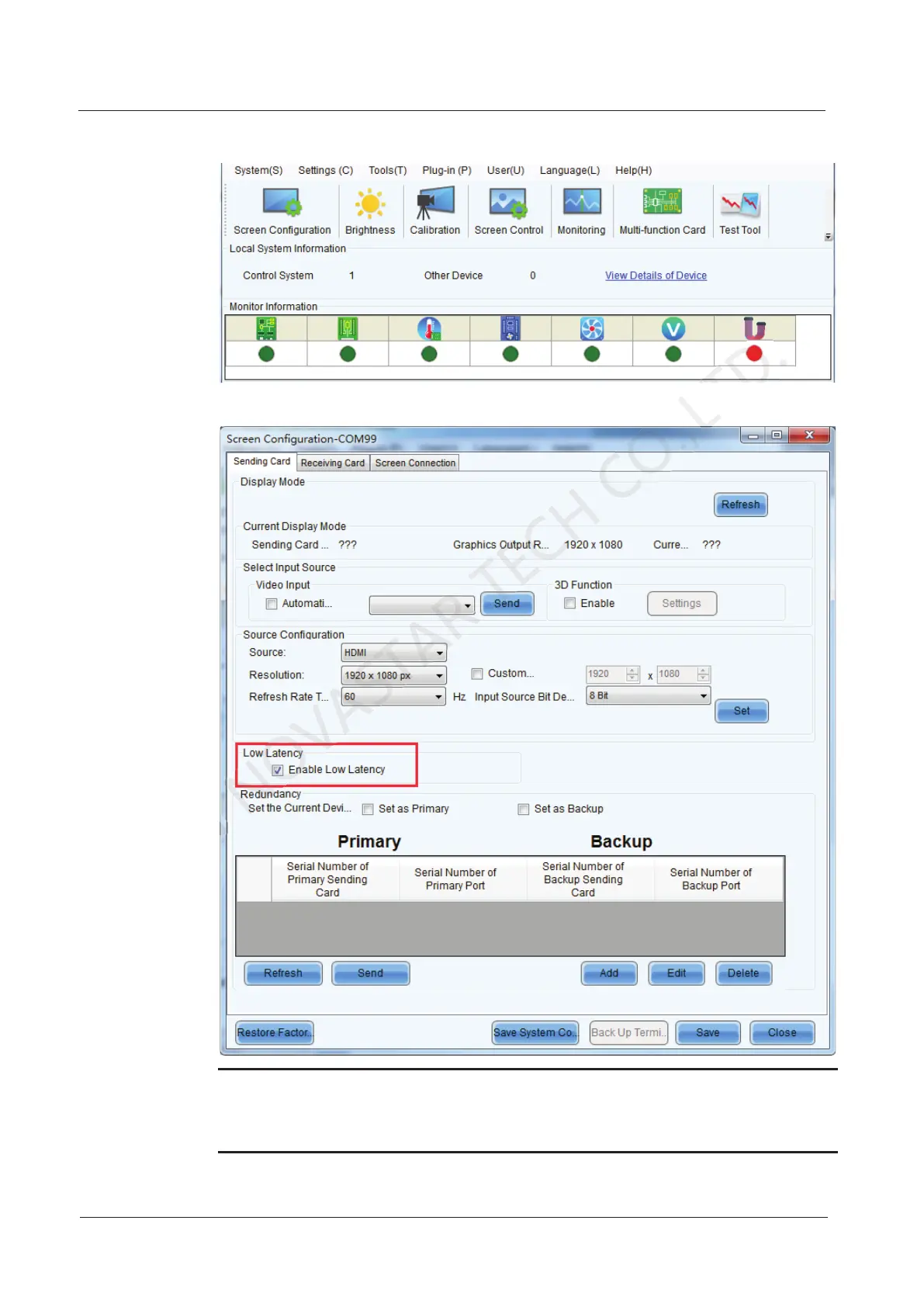Click the Edit redundancy button
This screenshot has height=1307, width=924.
[x=677, y=973]
